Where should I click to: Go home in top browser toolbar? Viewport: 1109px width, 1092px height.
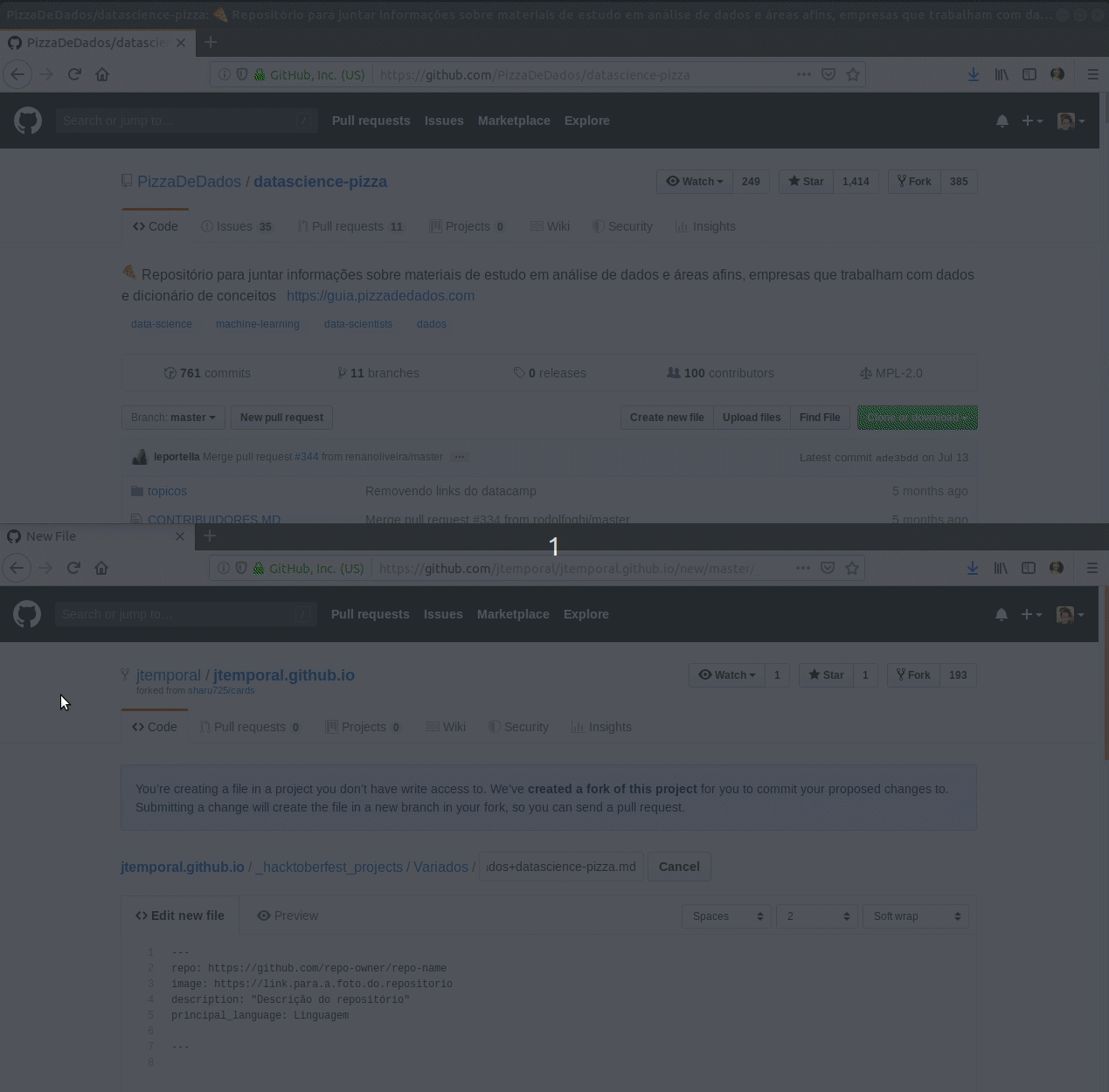[x=102, y=74]
